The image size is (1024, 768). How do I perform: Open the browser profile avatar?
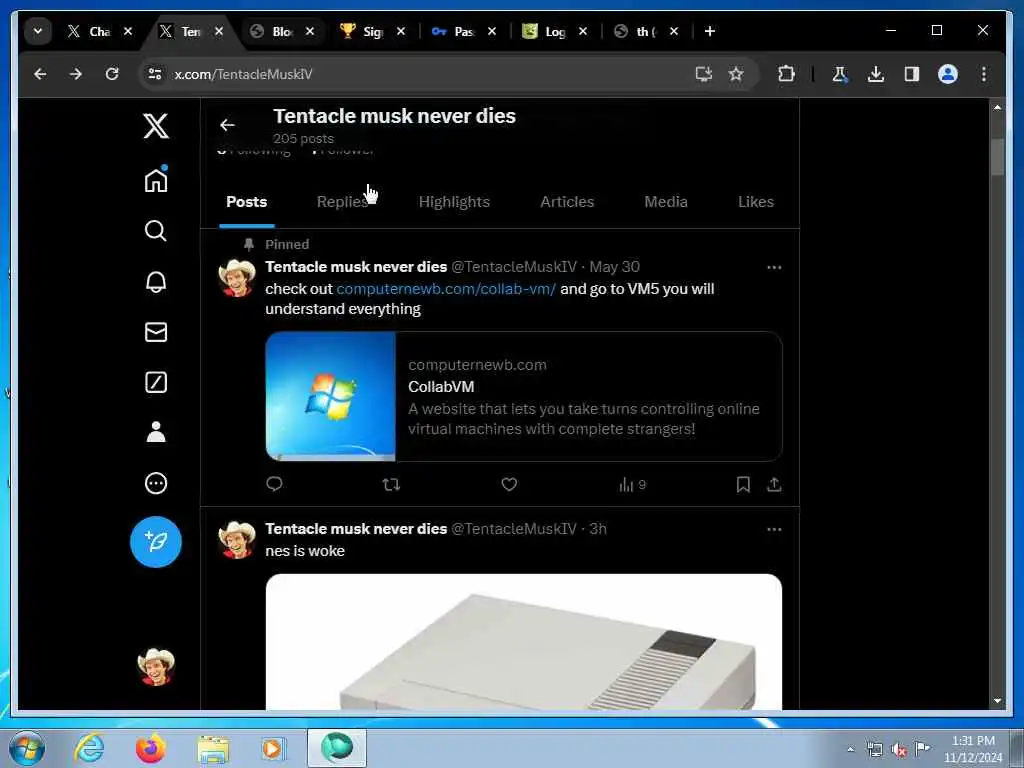948,74
